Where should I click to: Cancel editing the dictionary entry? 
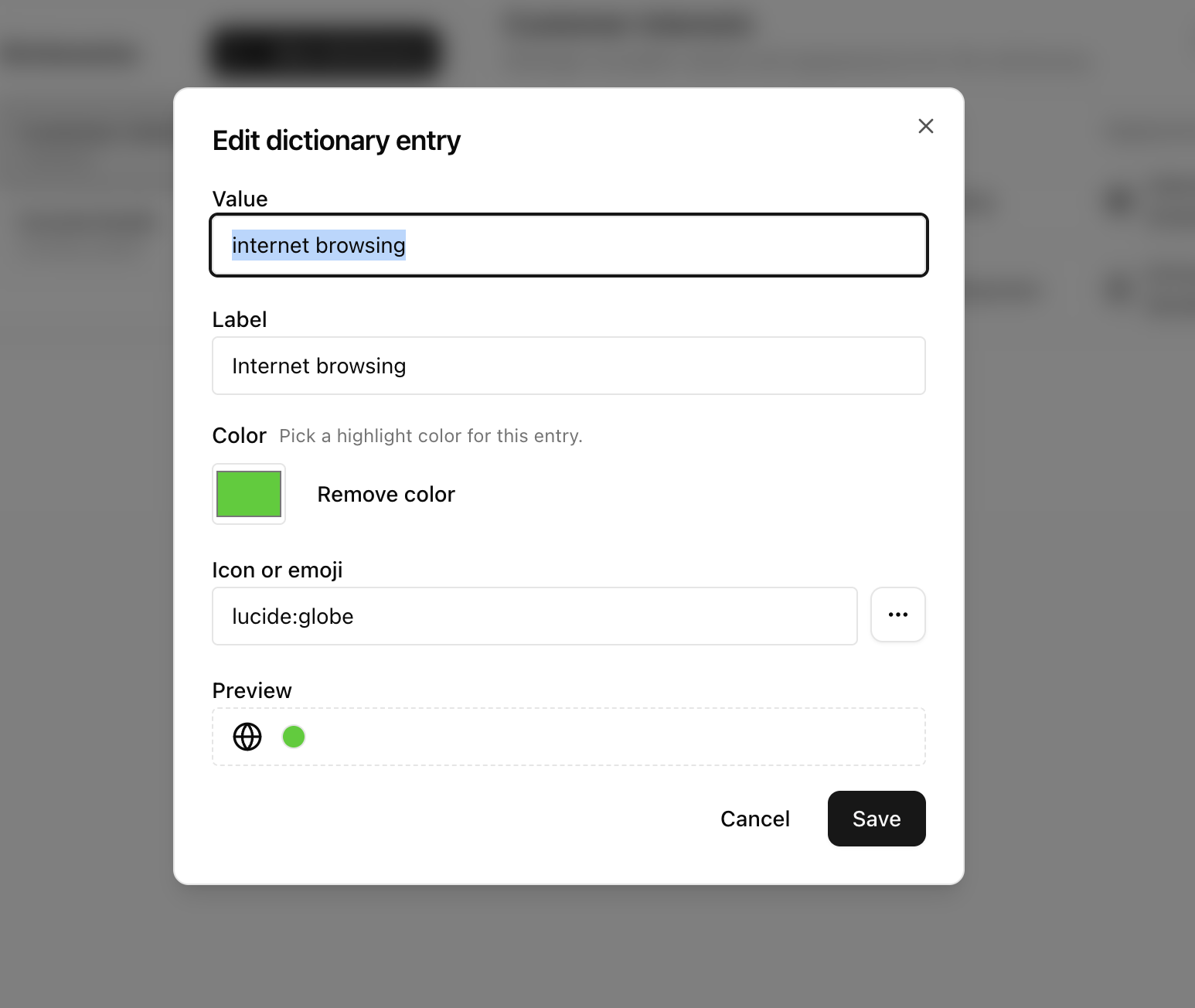[x=754, y=819]
